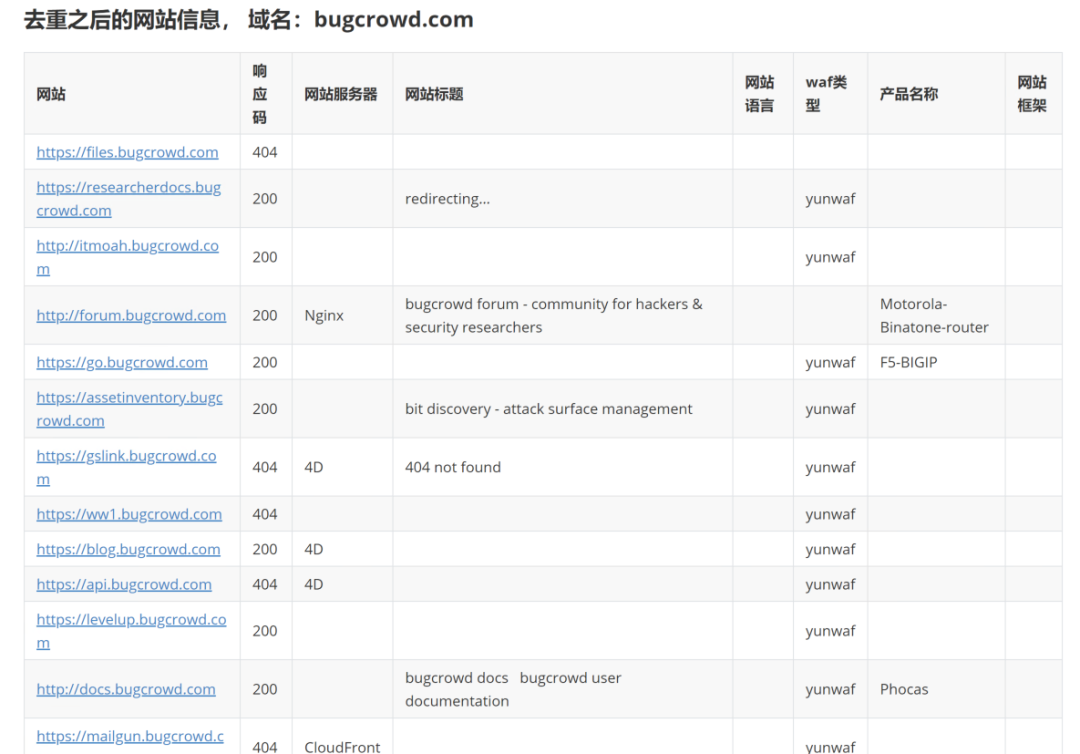The image size is (1080, 754).
Task: Select the 200 code in itmoah row
Action: 265,258
